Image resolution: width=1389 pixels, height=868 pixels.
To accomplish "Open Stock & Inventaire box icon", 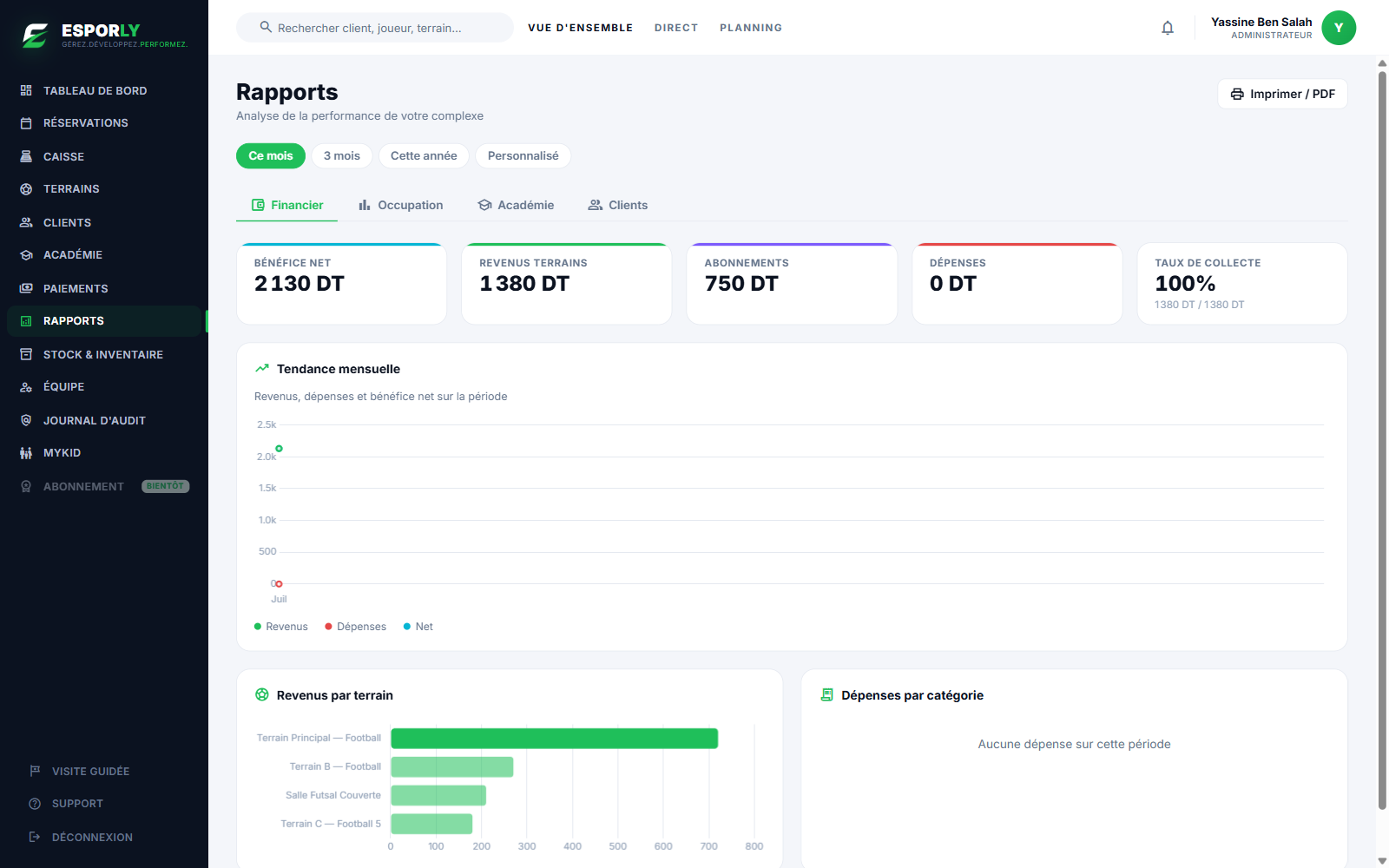I will pos(26,354).
